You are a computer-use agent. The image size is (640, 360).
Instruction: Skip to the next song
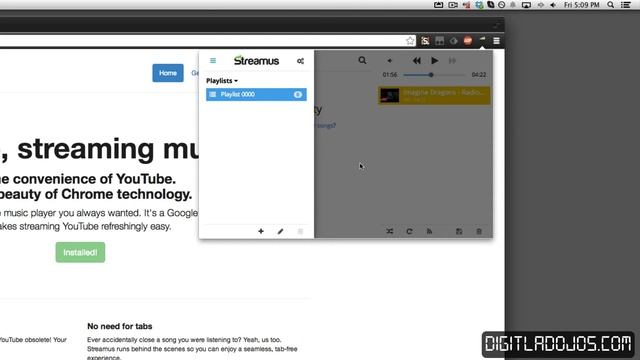[452, 60]
